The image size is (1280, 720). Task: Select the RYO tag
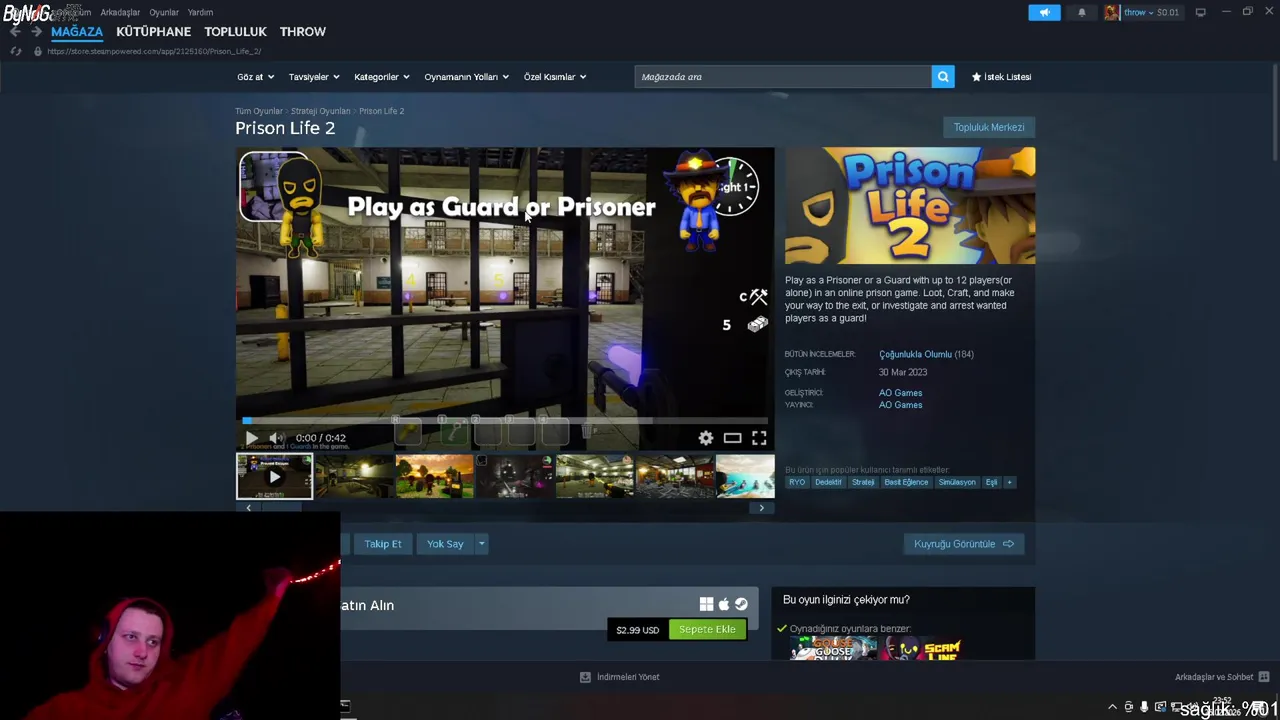(797, 482)
